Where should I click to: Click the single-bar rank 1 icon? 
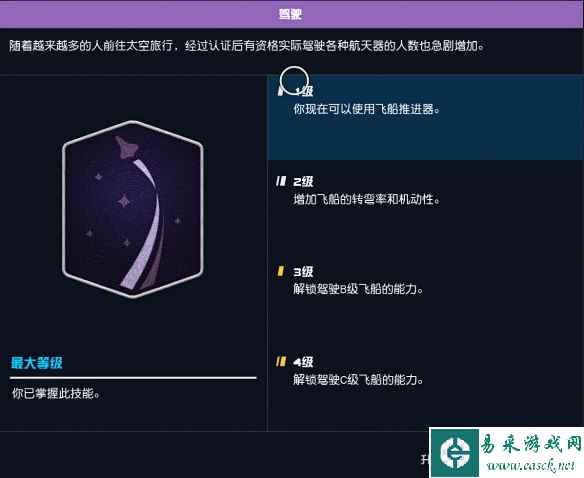[x=280, y=91]
